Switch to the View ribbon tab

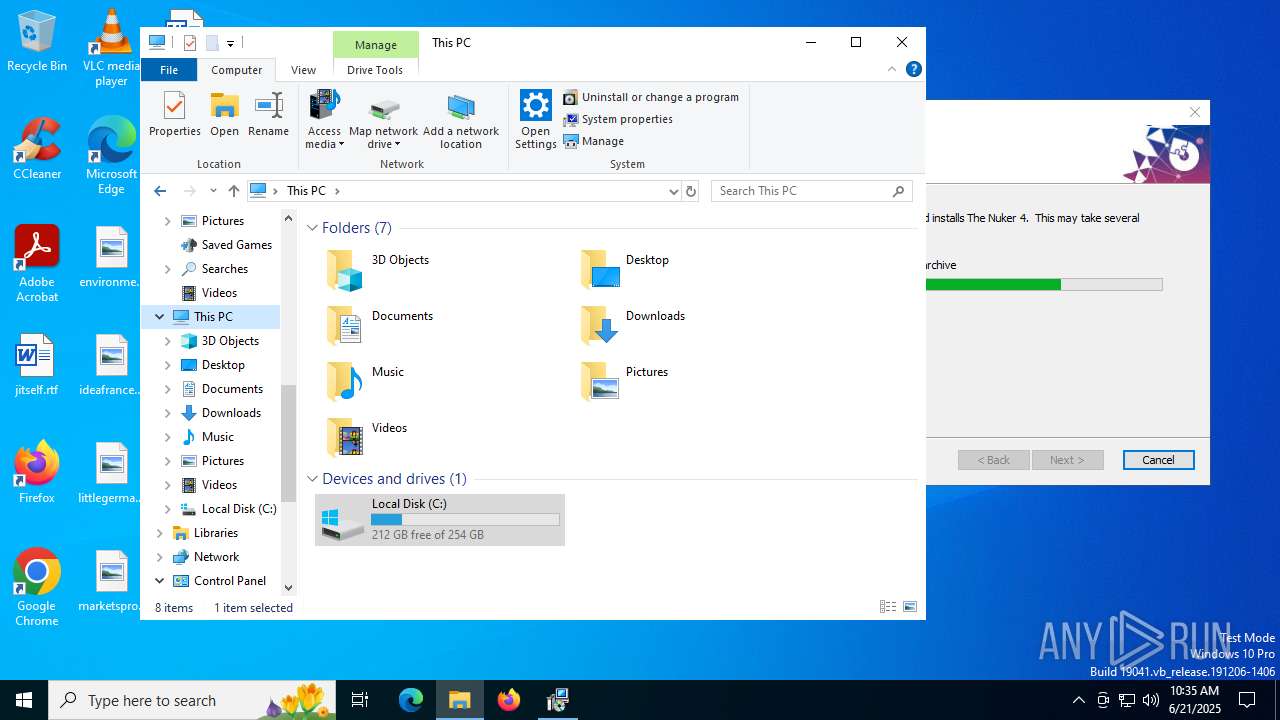point(303,70)
